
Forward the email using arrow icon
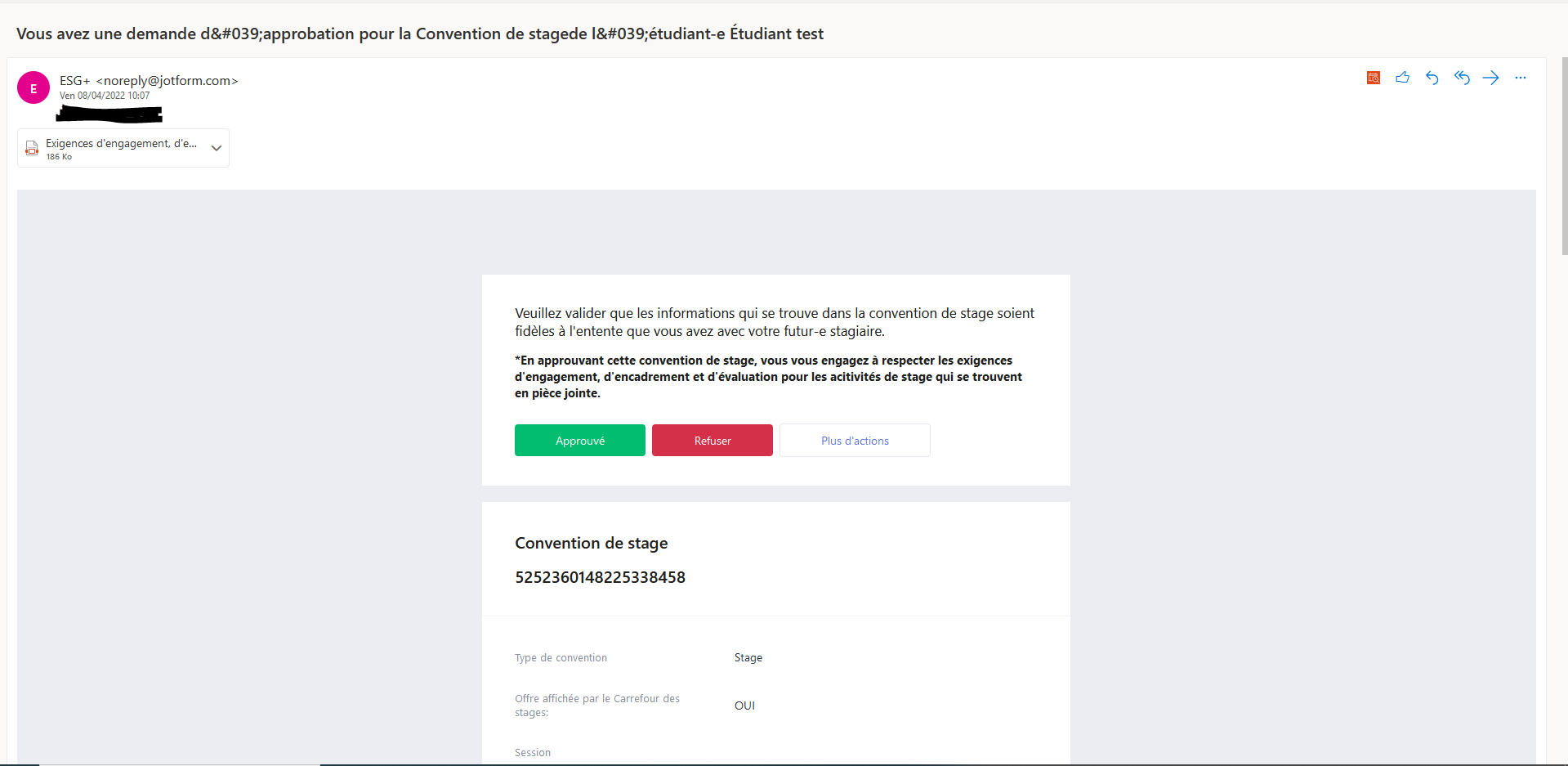point(1491,78)
